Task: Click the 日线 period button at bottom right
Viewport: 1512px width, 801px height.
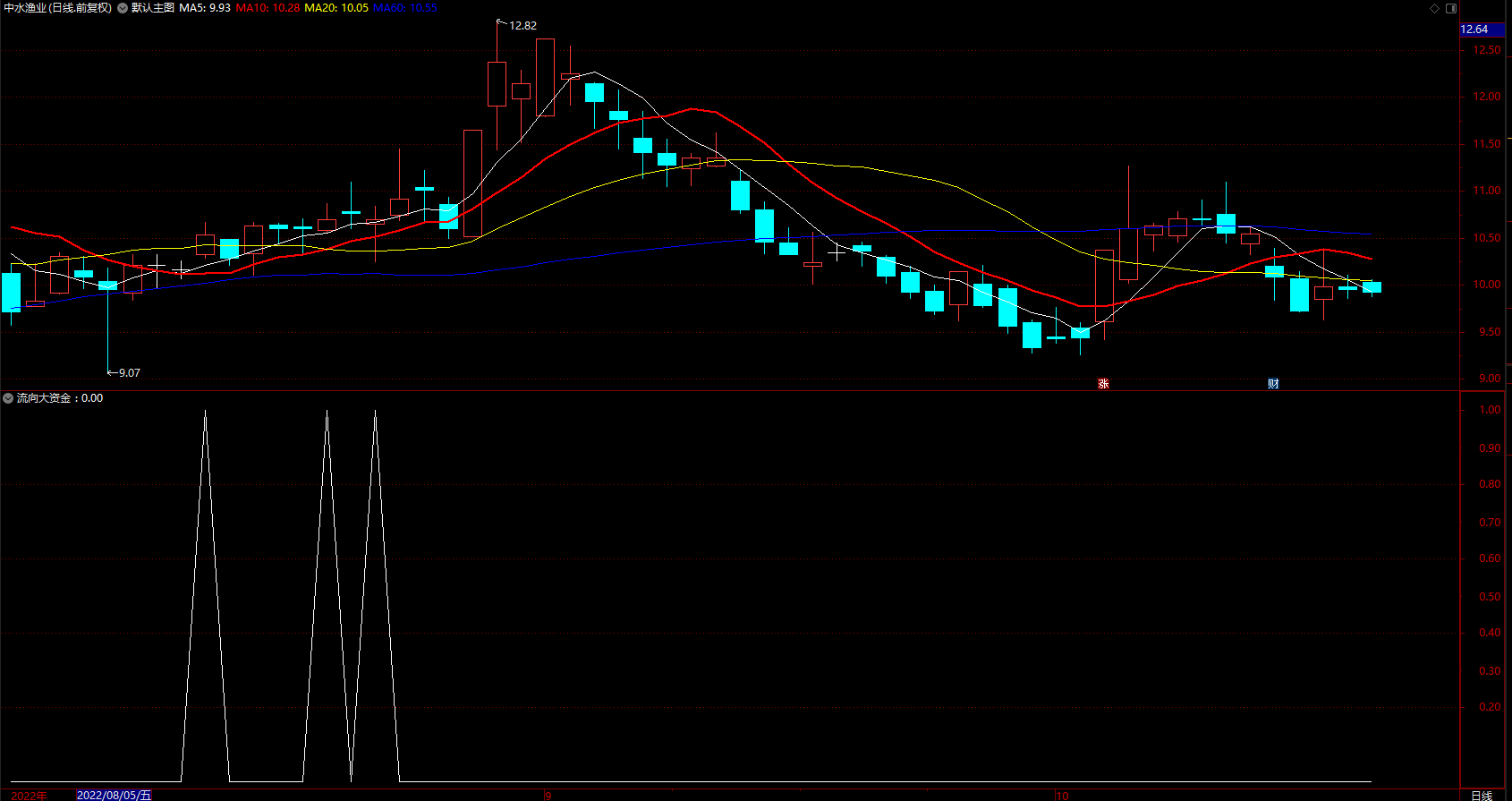Action: coord(1482,795)
